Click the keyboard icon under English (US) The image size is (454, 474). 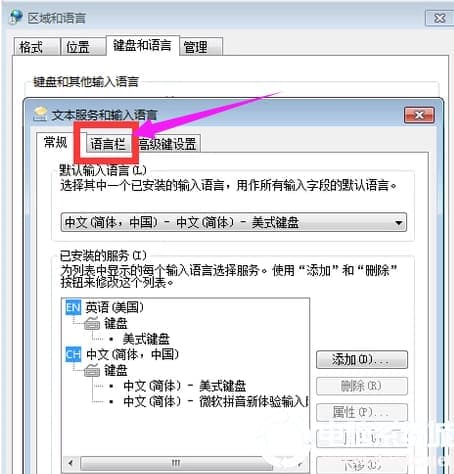coord(92,323)
